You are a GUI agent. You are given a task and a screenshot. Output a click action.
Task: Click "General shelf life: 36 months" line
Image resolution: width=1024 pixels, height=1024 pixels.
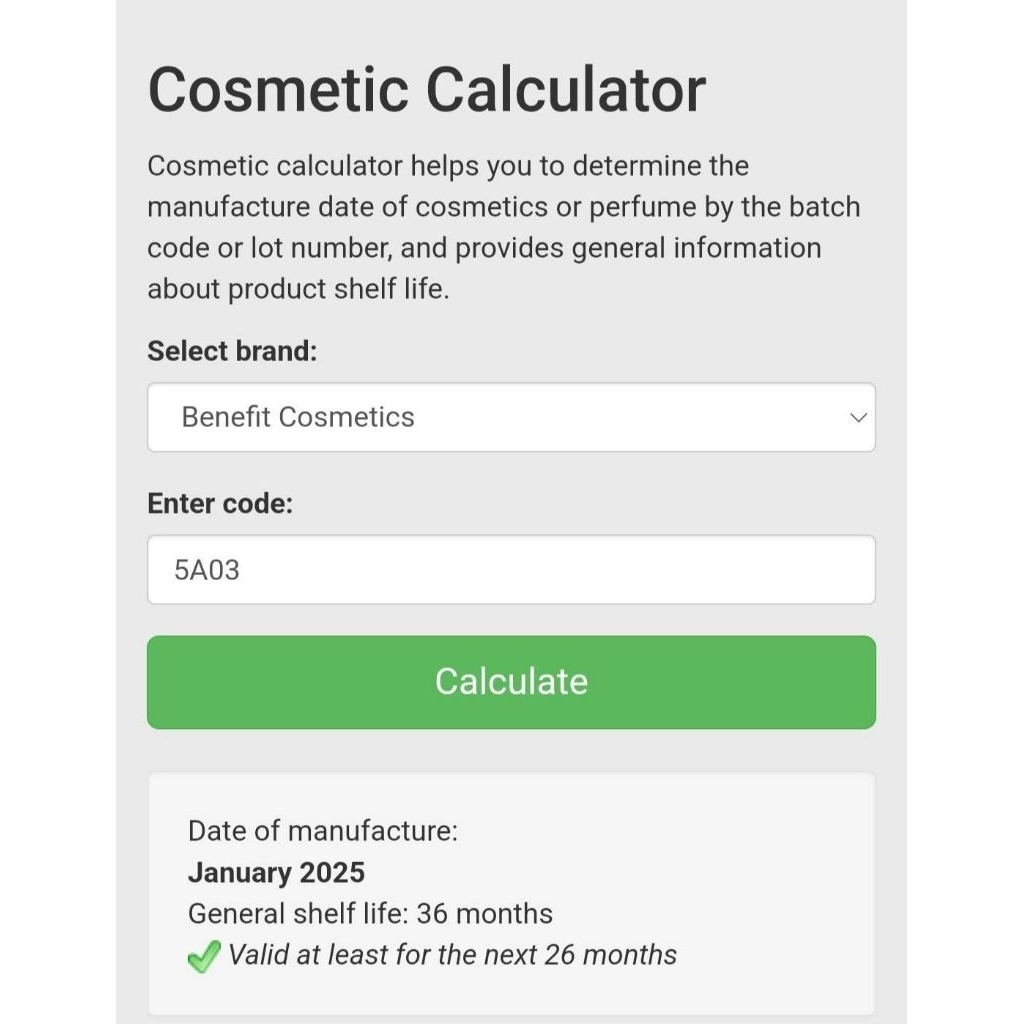pyautogui.click(x=370, y=913)
